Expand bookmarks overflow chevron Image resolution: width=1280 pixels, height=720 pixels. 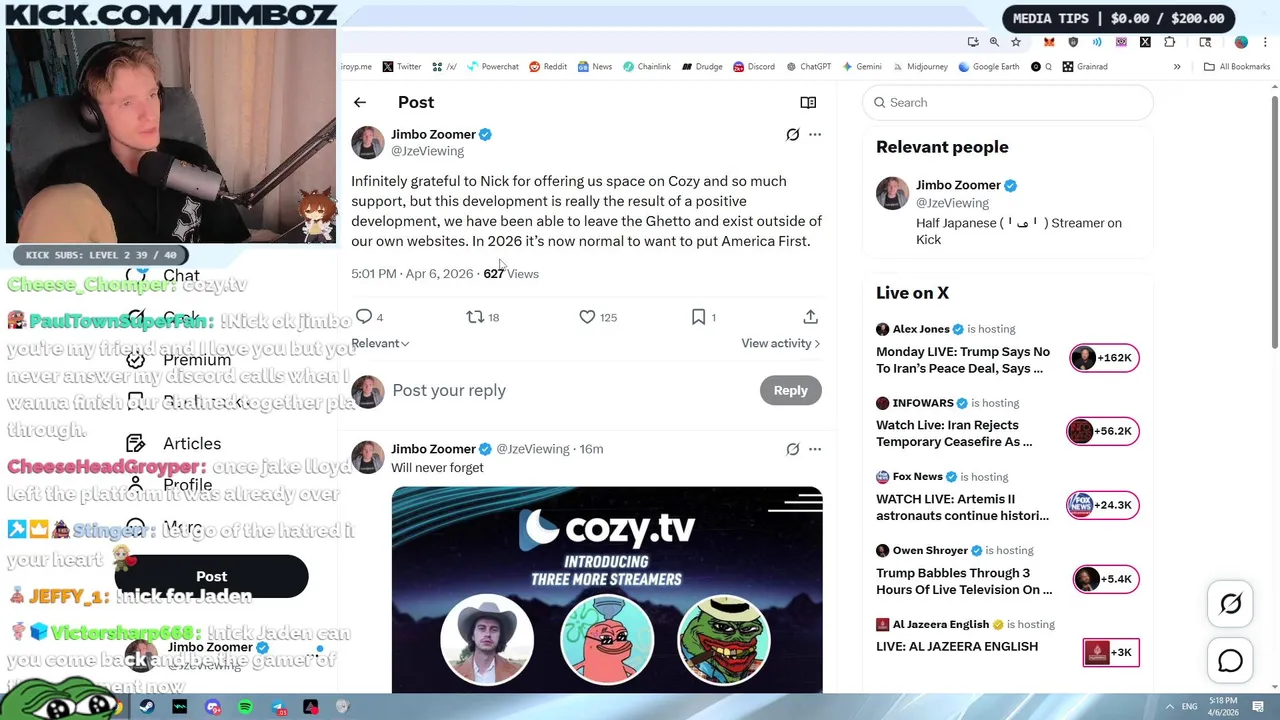point(1177,67)
